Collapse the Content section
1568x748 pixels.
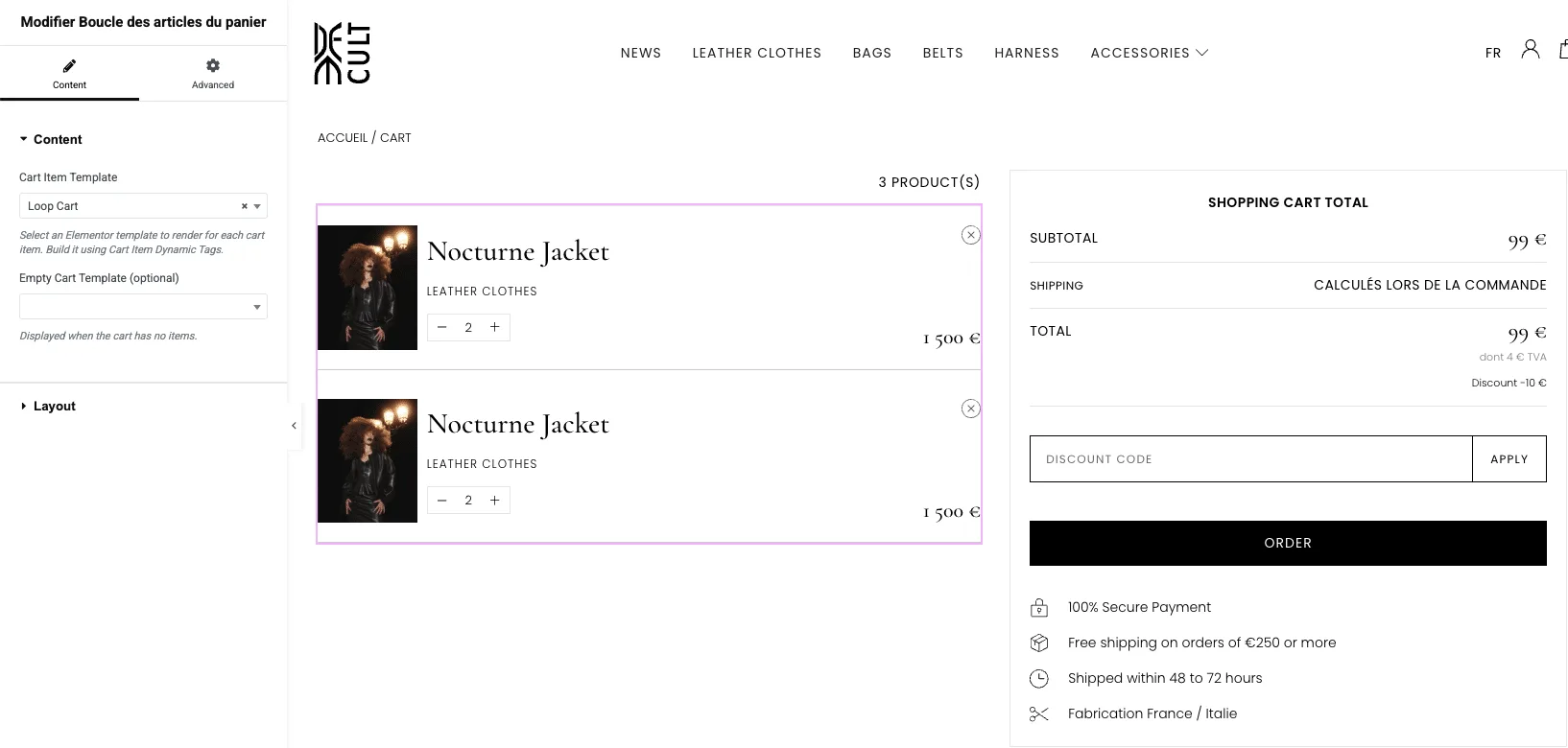coord(51,139)
